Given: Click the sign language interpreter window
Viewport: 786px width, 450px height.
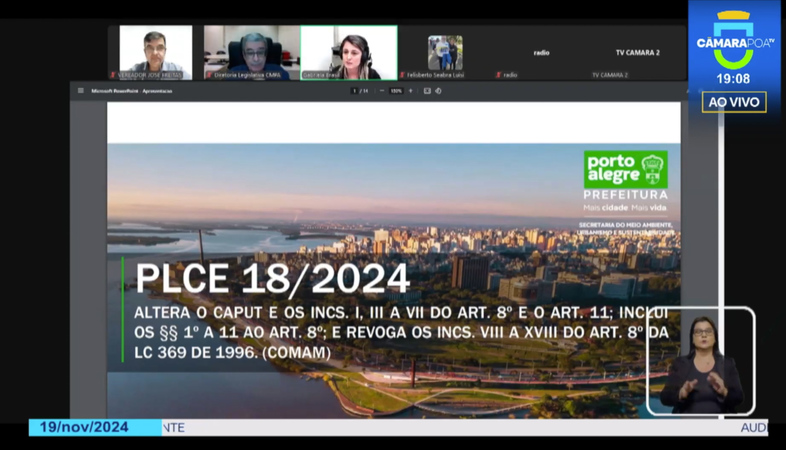Looking at the screenshot, I should (x=701, y=361).
